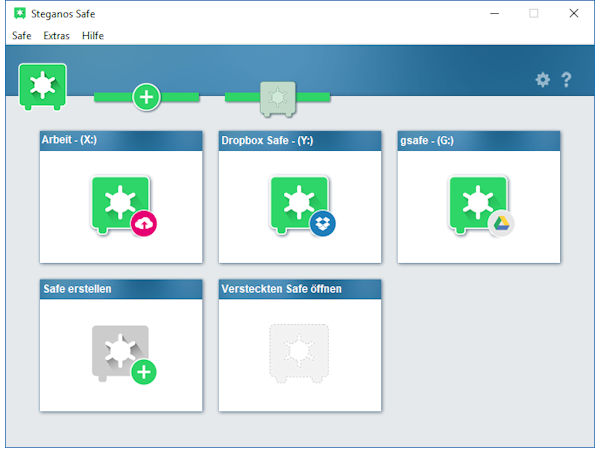Click the green plus badge on gray safe
Viewport: 600px width, 453px height.
point(144,372)
